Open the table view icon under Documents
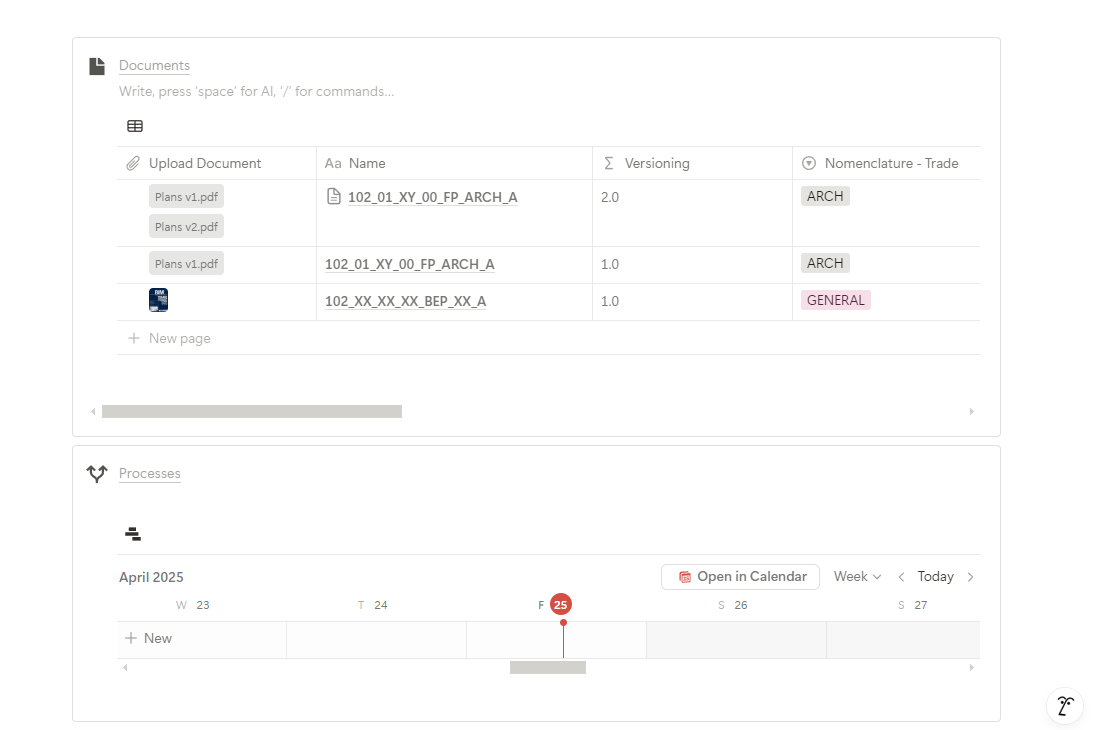The image size is (1096, 730). pos(135,126)
